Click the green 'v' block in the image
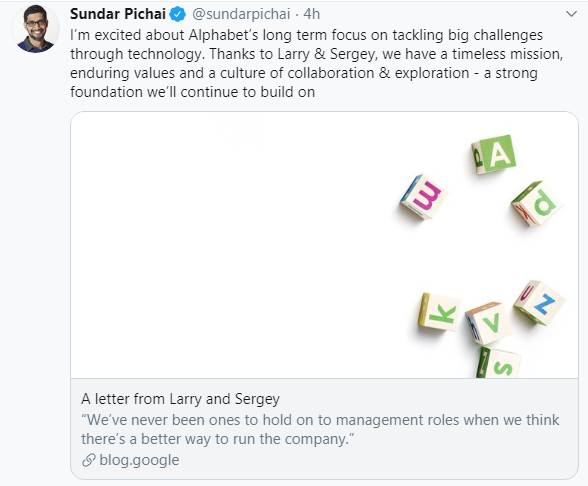 488,323
